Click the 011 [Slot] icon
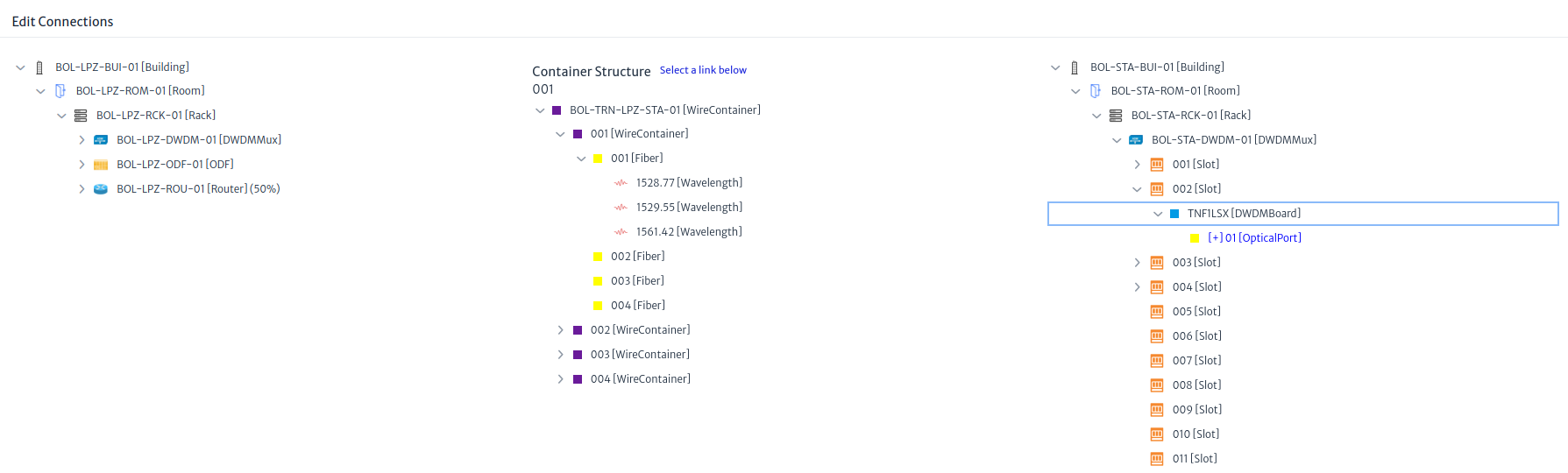 click(1157, 459)
